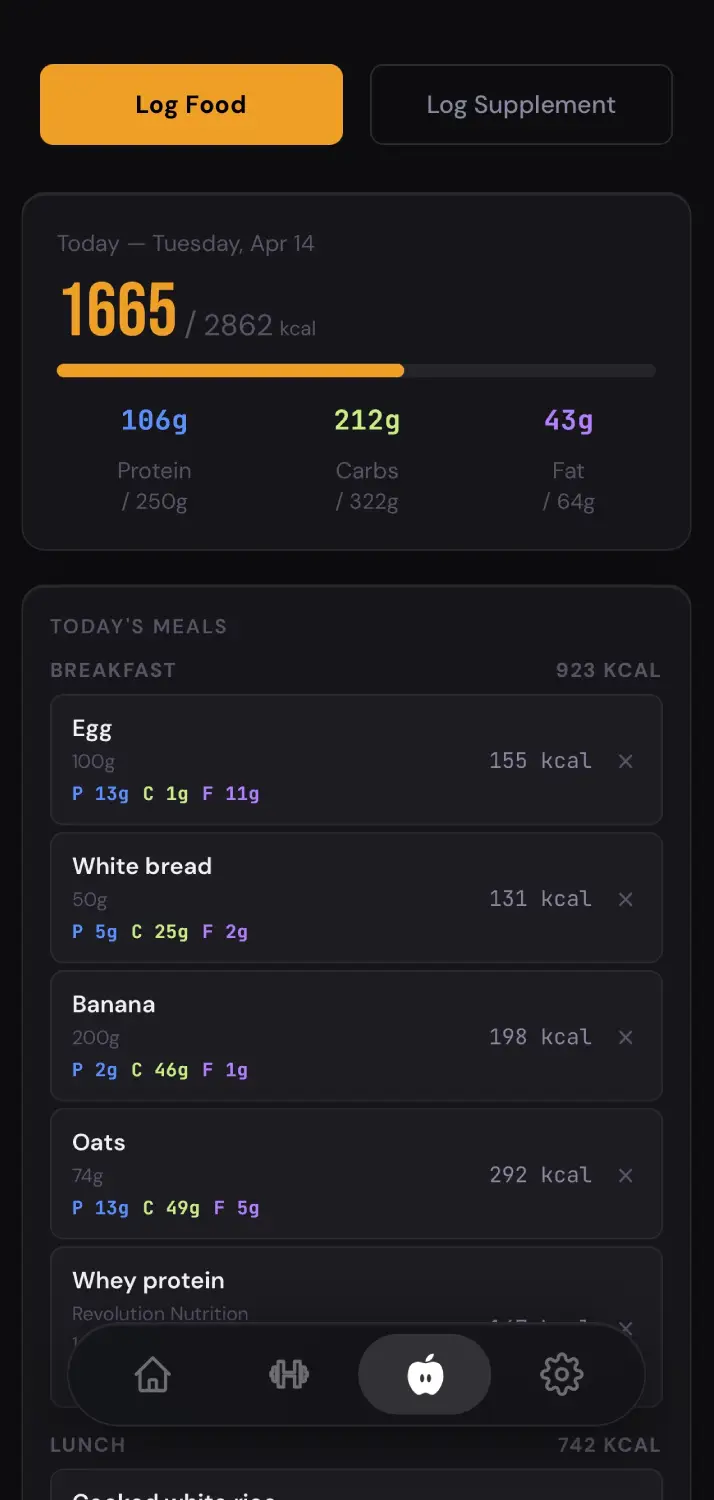Click the daily calorie progress bar
This screenshot has height=1500, width=714.
point(356,370)
